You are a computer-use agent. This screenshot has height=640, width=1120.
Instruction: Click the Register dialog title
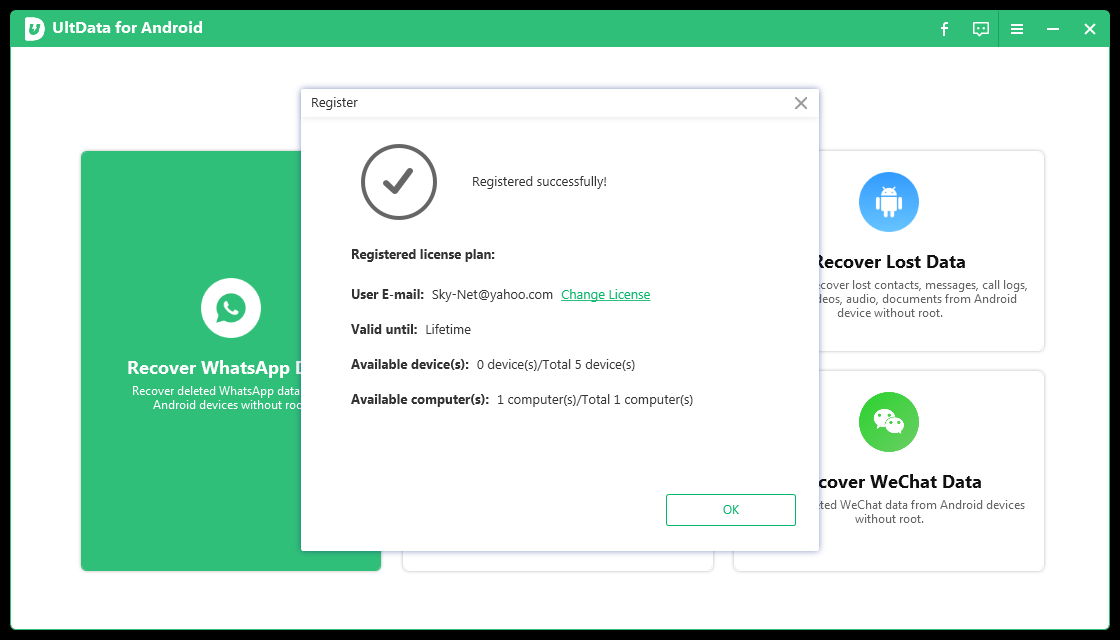(334, 103)
